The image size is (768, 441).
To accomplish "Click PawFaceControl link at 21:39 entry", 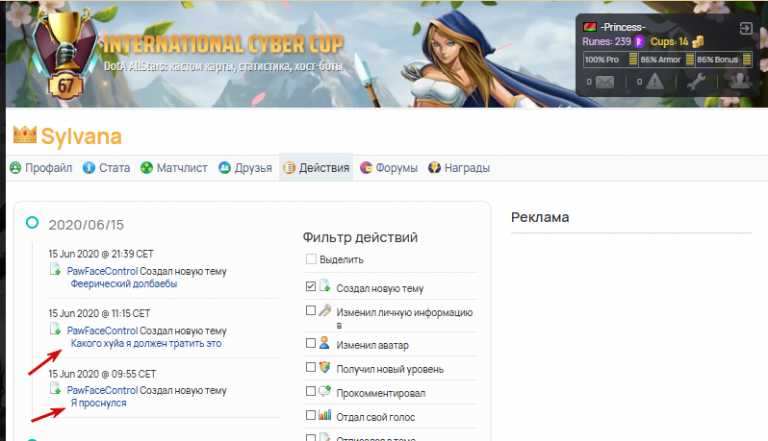I will pyautogui.click(x=102, y=271).
